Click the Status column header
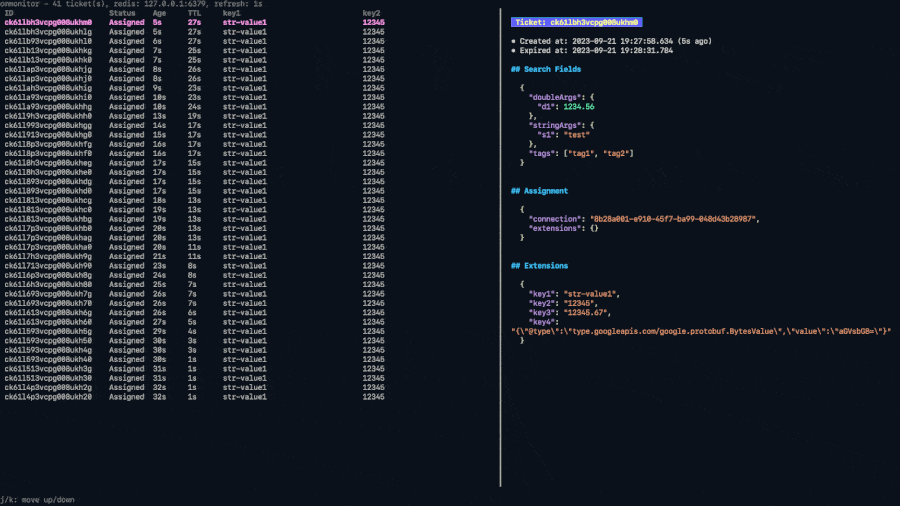Image resolution: width=900 pixels, height=506 pixels. (122, 13)
